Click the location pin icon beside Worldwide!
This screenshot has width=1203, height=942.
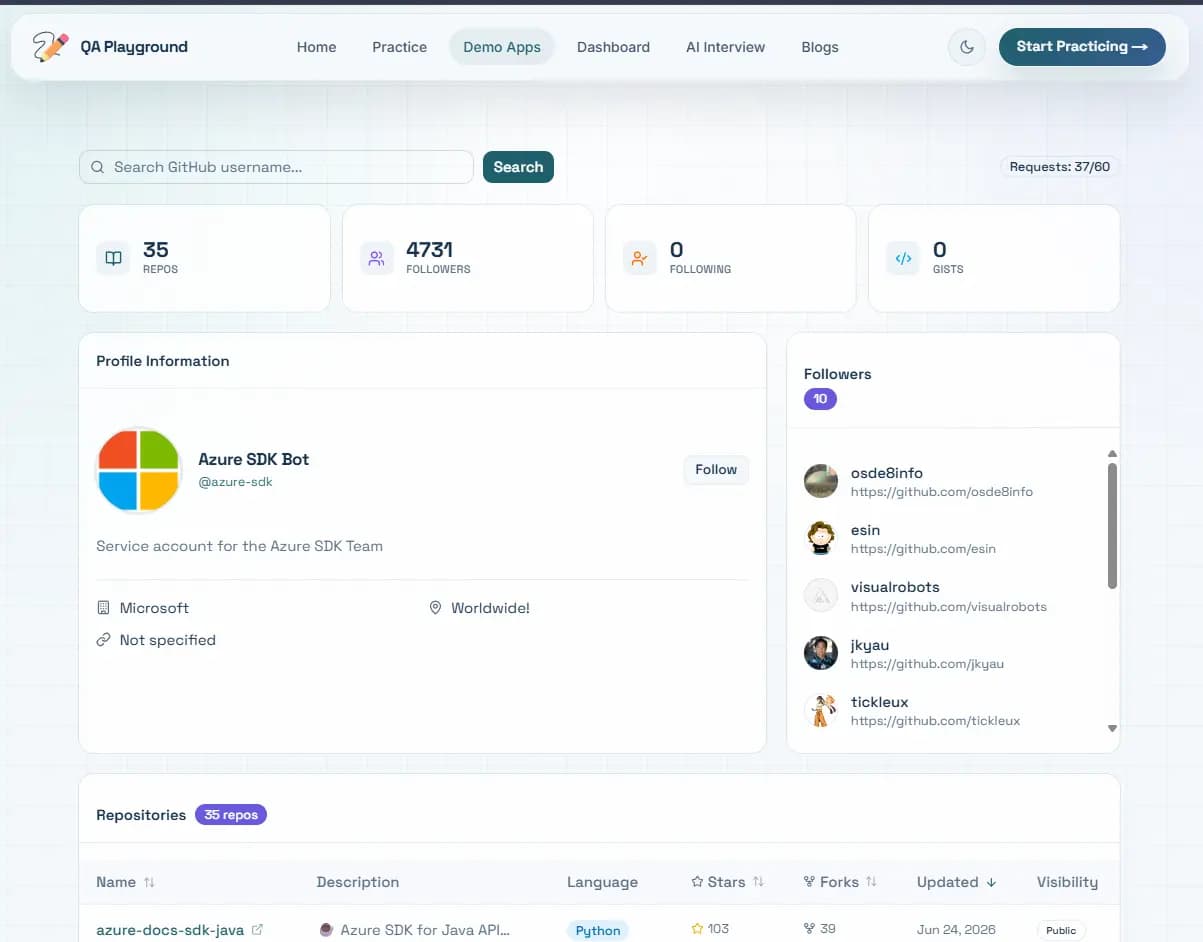pyautogui.click(x=435, y=608)
